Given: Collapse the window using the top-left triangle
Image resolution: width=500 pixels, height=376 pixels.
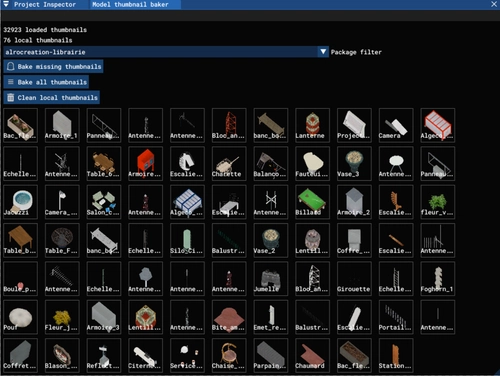Looking at the screenshot, I should (x=6, y=4).
